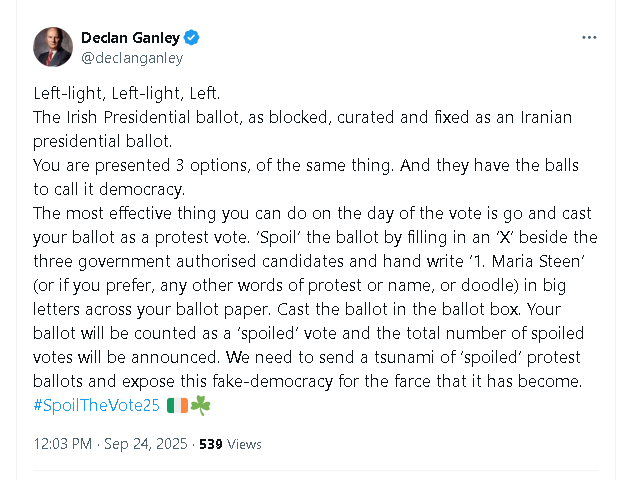Visit the @declanganley handle link
631x480 pixels.
coord(132,58)
